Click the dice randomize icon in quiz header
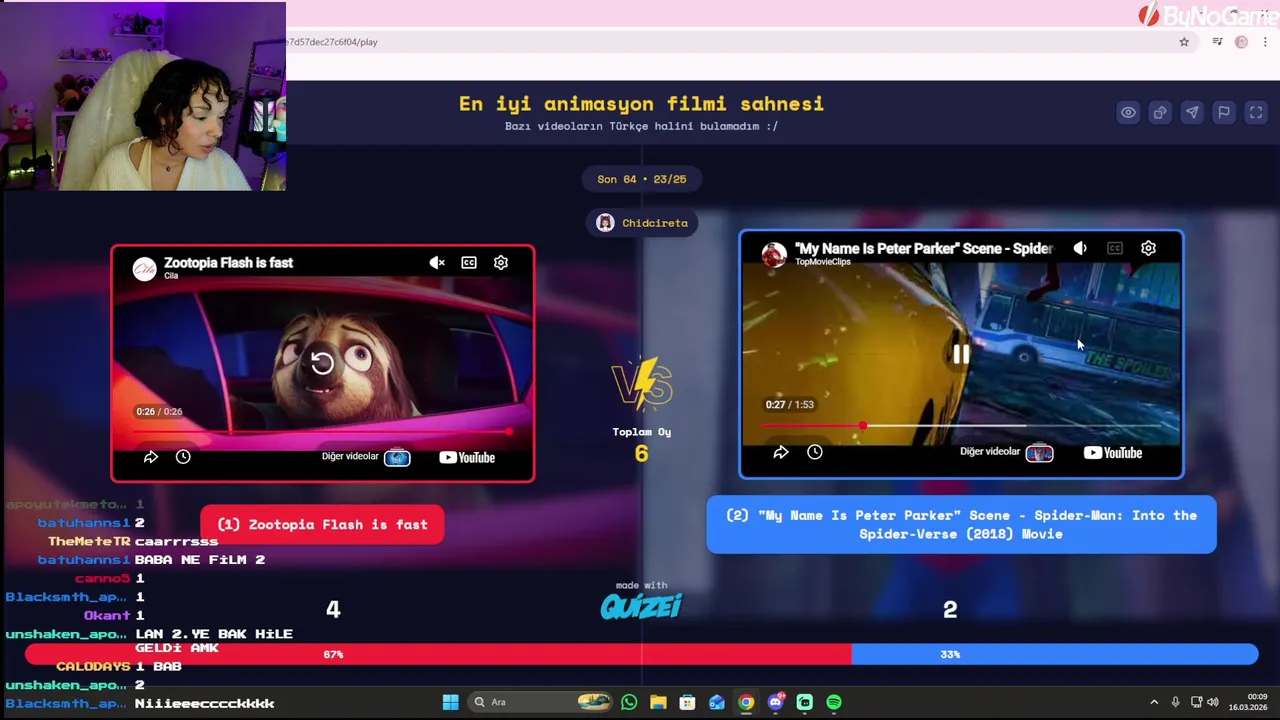 pyautogui.click(x=1160, y=113)
